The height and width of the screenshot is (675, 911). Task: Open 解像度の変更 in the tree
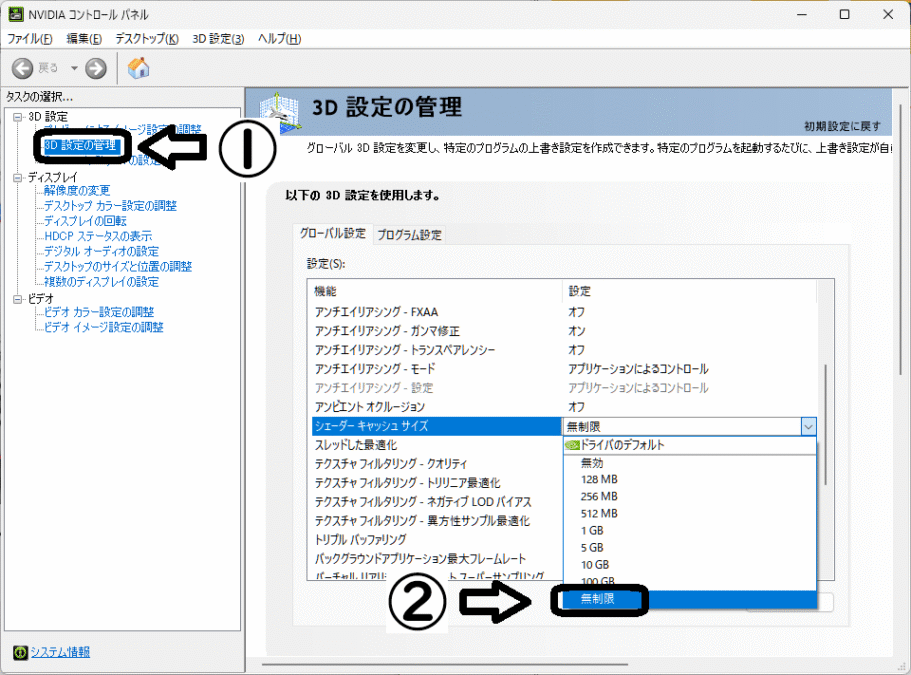[x=76, y=191]
